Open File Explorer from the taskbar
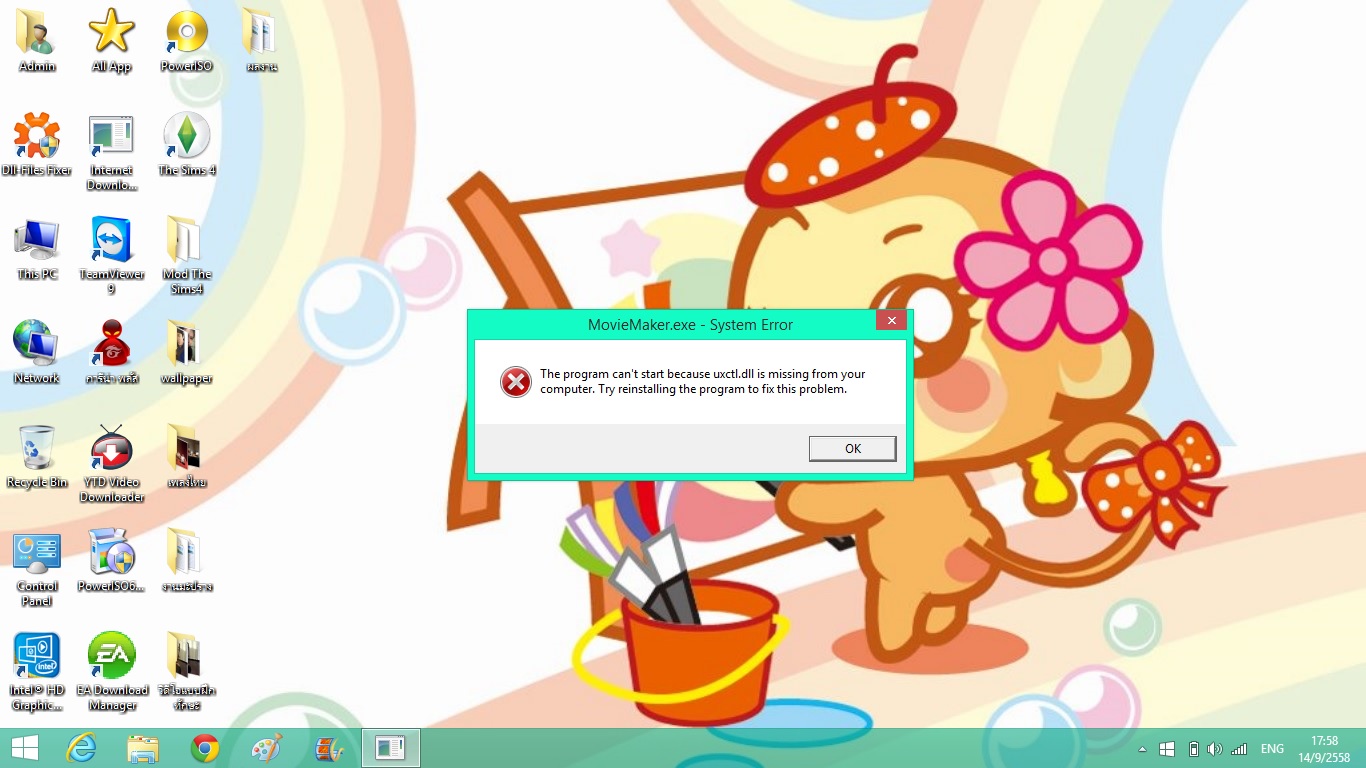The image size is (1366, 768). pos(143,748)
